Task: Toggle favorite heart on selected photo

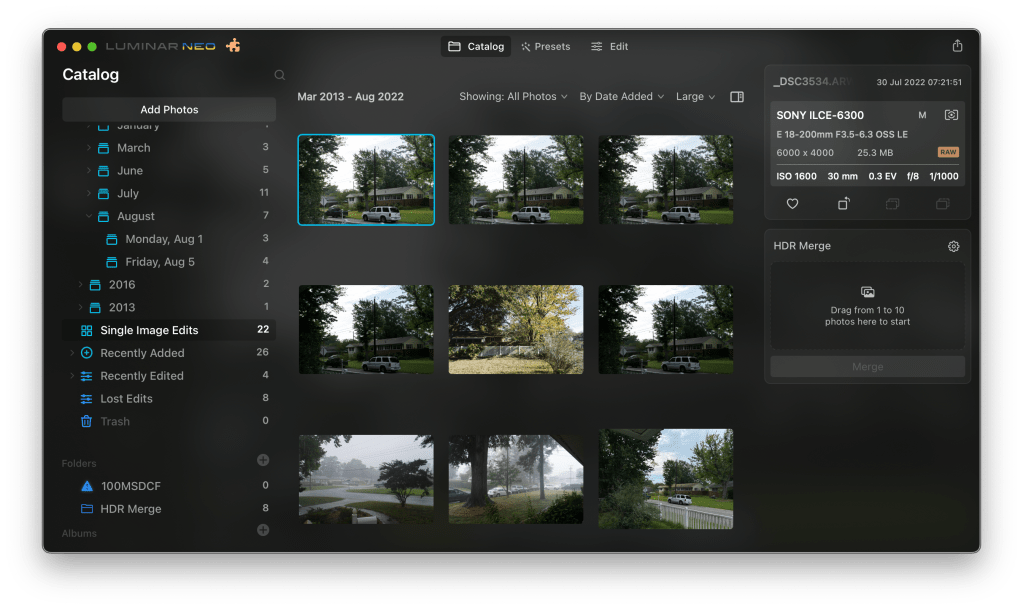Action: pos(792,204)
